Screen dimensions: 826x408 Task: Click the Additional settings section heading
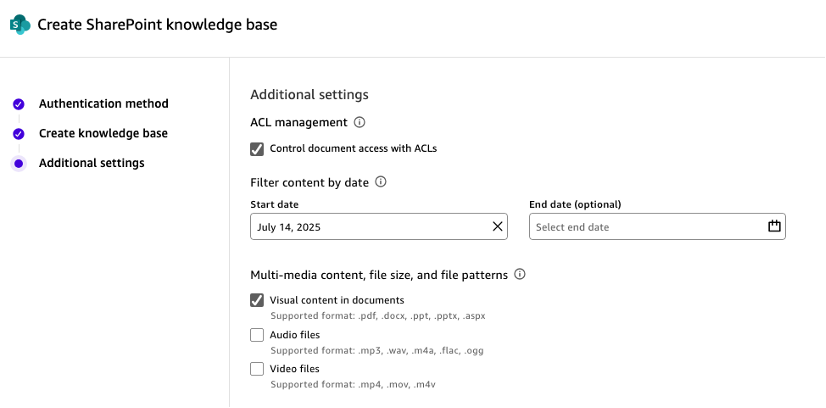[x=309, y=95]
